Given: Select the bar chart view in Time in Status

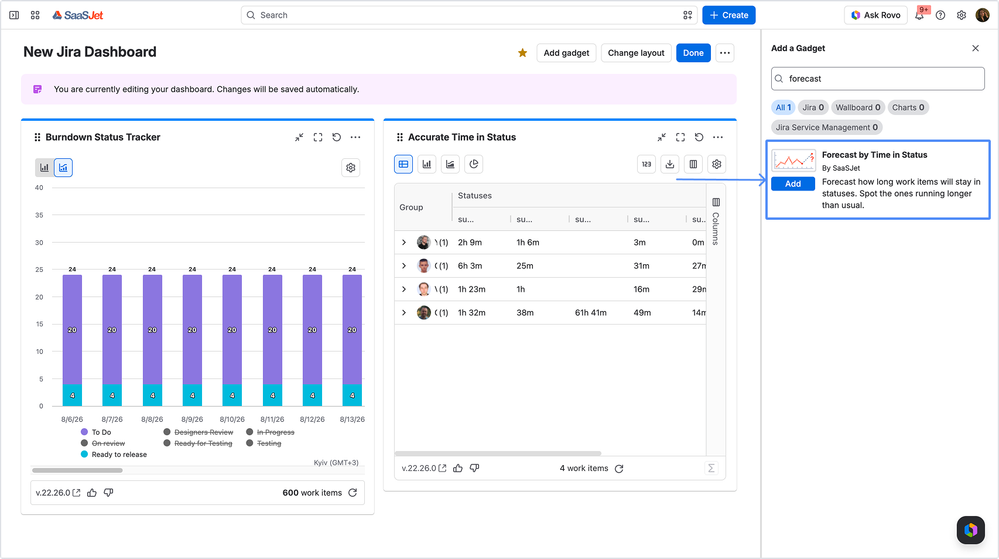Looking at the screenshot, I should (427, 164).
